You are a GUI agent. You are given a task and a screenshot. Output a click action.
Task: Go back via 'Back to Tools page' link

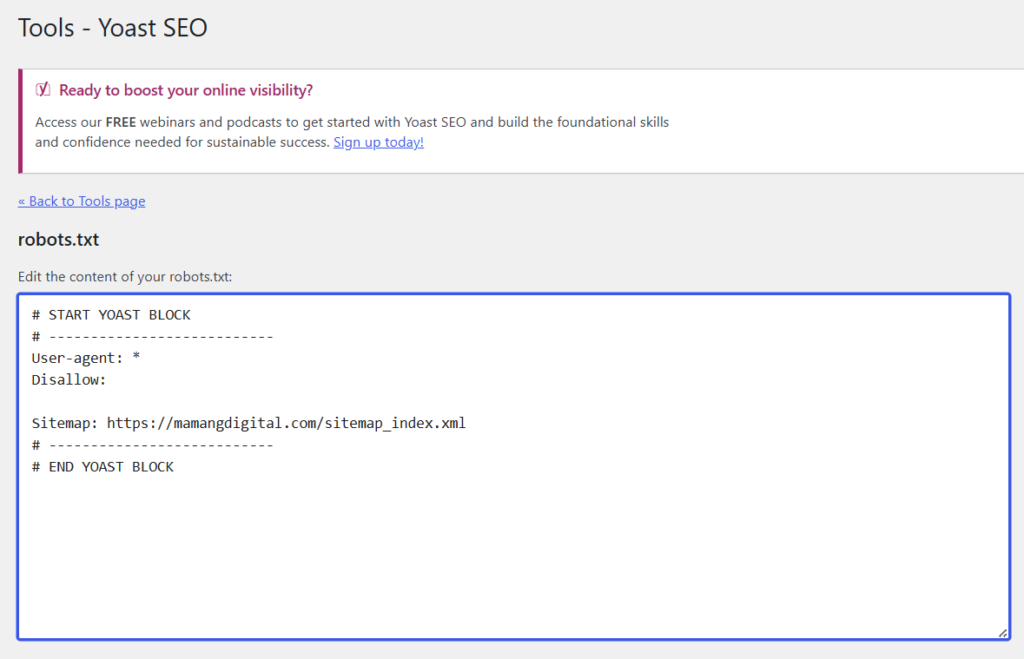[x=82, y=201]
